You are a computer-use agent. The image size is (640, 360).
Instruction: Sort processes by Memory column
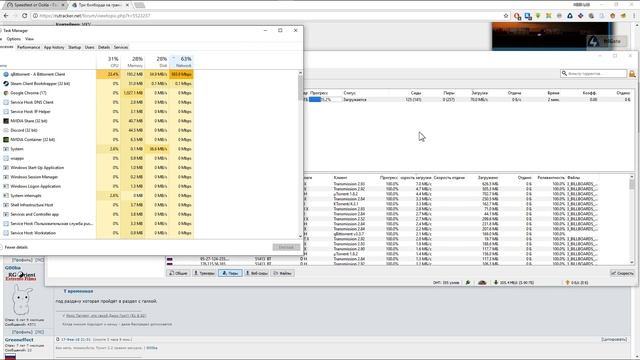coord(132,62)
